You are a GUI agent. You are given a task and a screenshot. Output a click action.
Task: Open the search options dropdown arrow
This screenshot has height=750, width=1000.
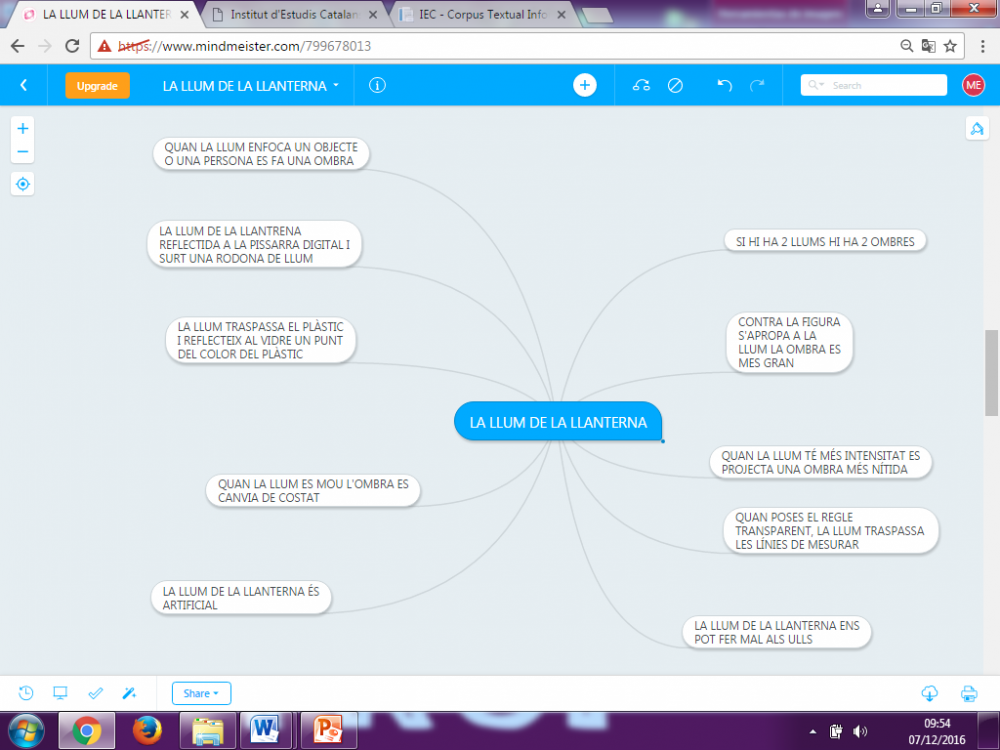pyautogui.click(x=818, y=86)
